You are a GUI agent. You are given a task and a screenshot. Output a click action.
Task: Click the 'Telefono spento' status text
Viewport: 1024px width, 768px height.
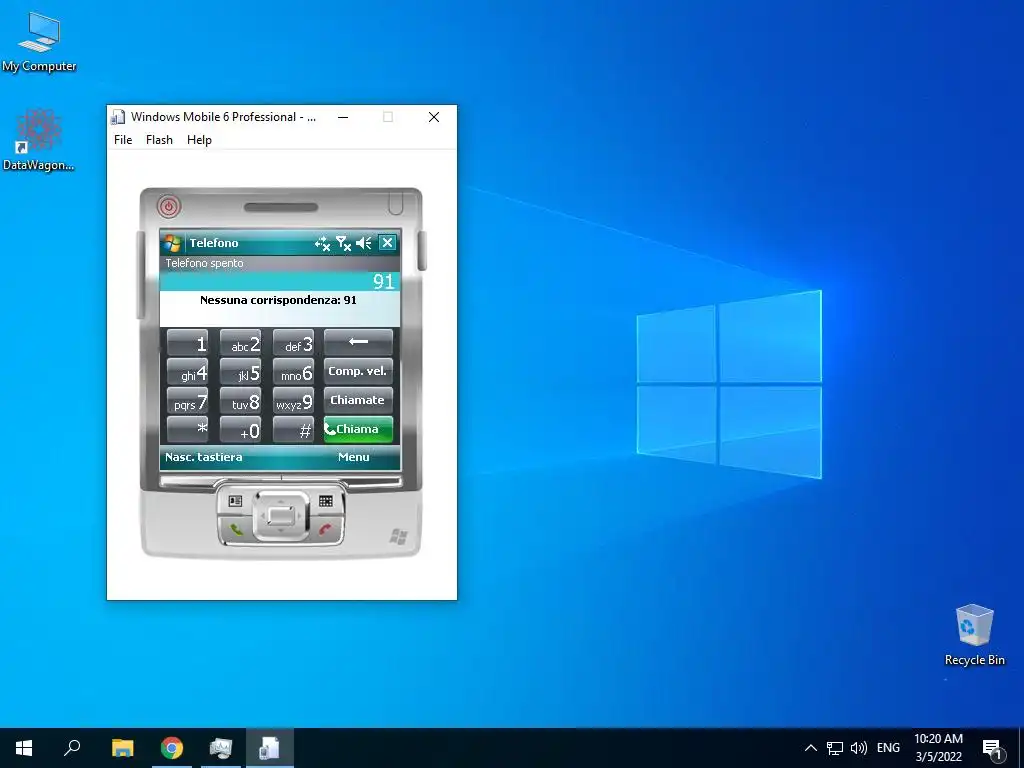click(204, 263)
